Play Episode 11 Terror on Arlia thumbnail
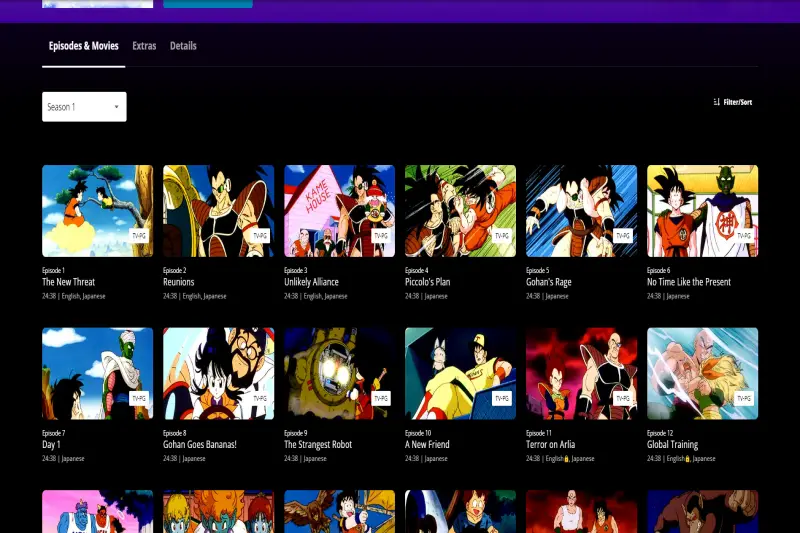 pyautogui.click(x=581, y=373)
